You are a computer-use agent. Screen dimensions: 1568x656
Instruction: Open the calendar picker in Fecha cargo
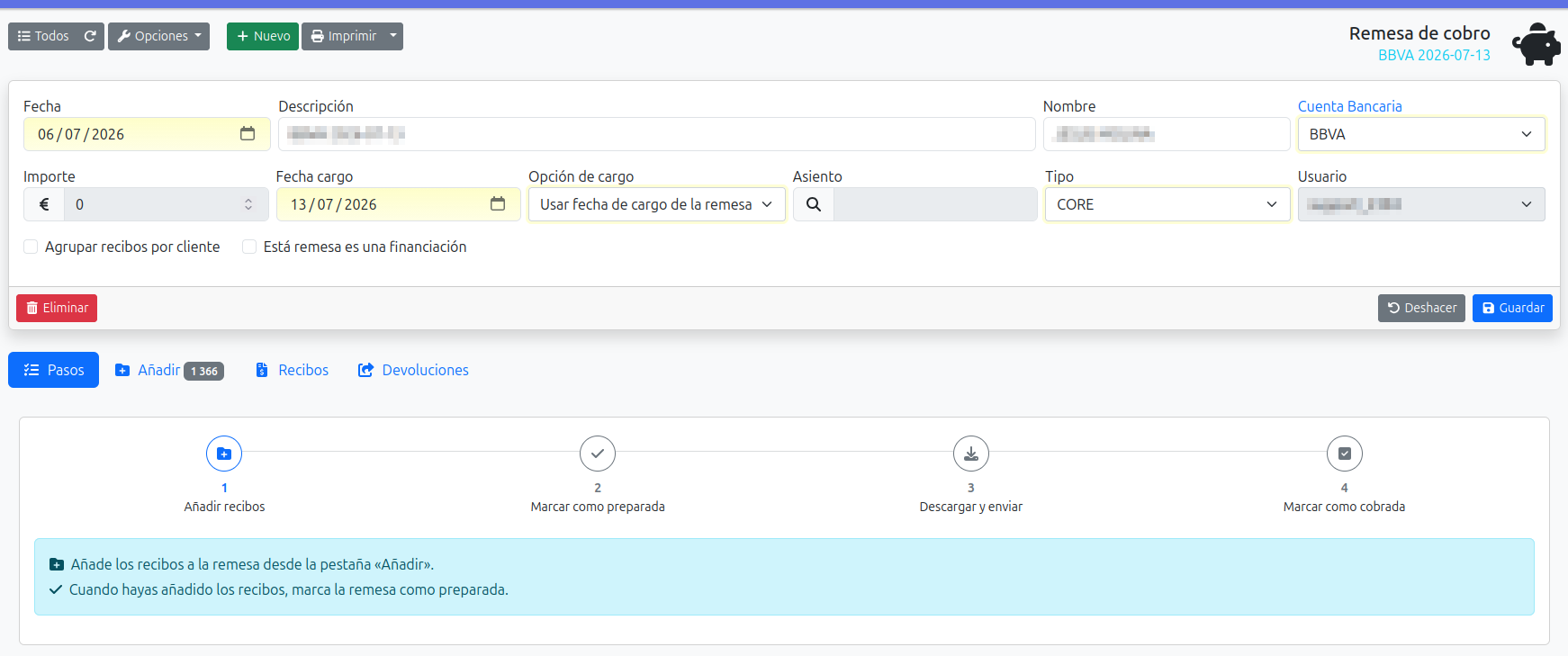498,204
